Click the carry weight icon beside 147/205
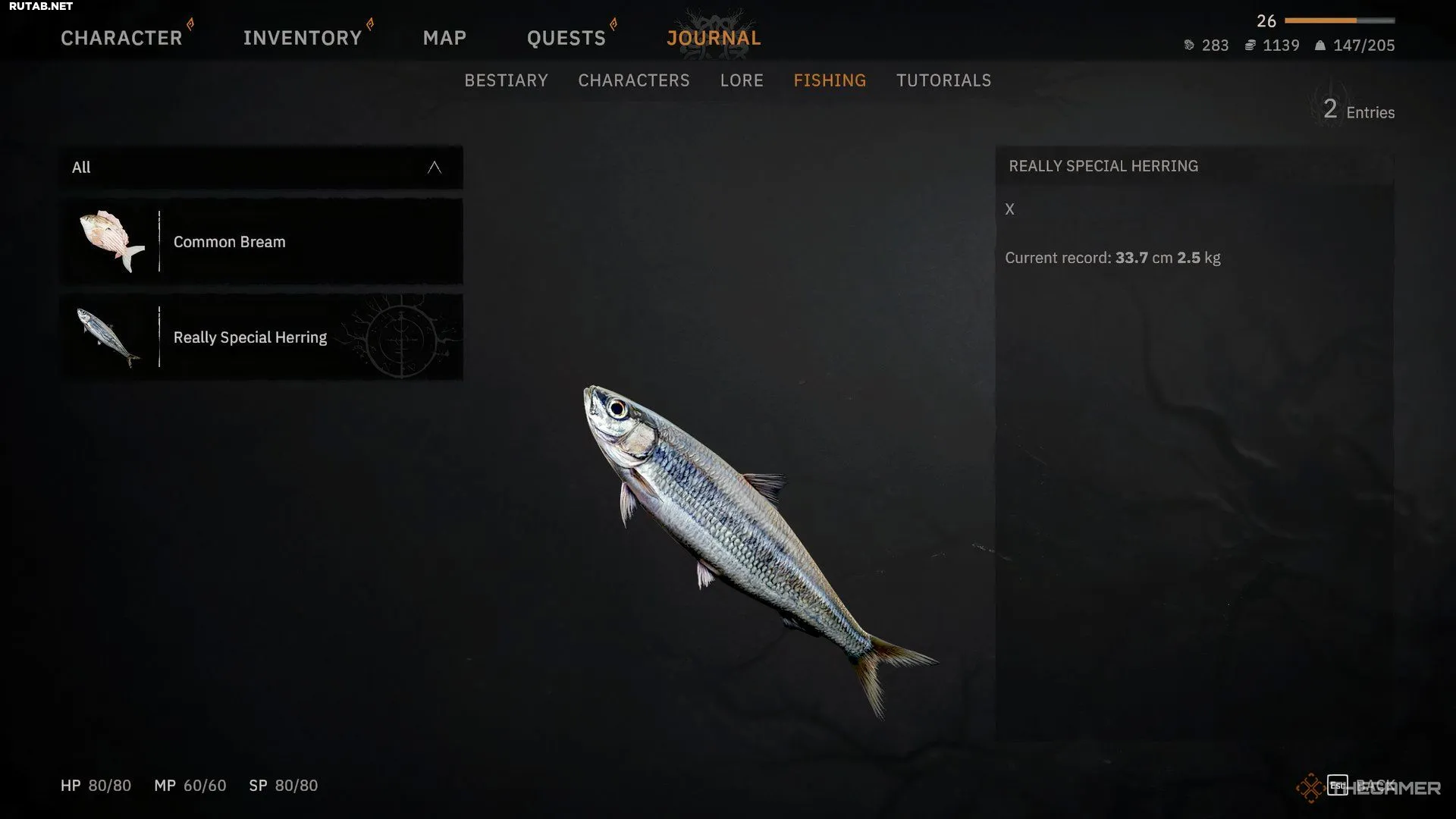Image resolution: width=1456 pixels, height=819 pixels. [x=1320, y=45]
